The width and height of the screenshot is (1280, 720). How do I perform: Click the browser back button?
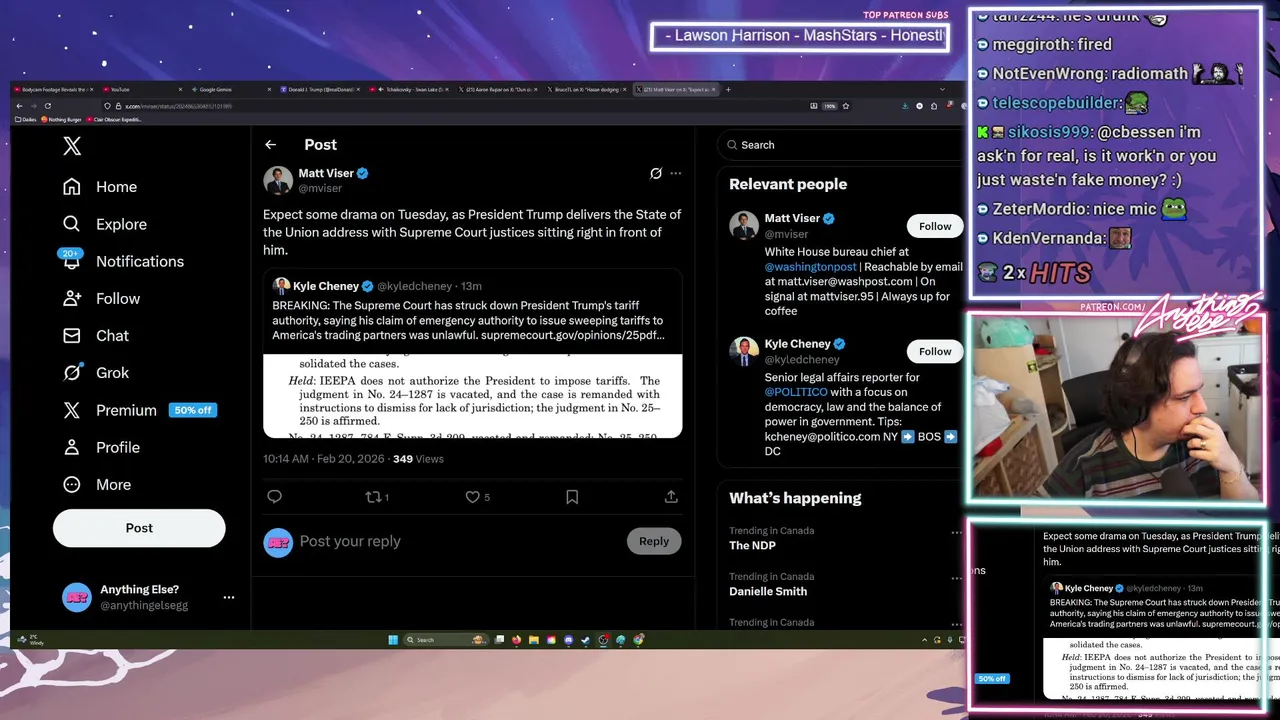[x=19, y=106]
